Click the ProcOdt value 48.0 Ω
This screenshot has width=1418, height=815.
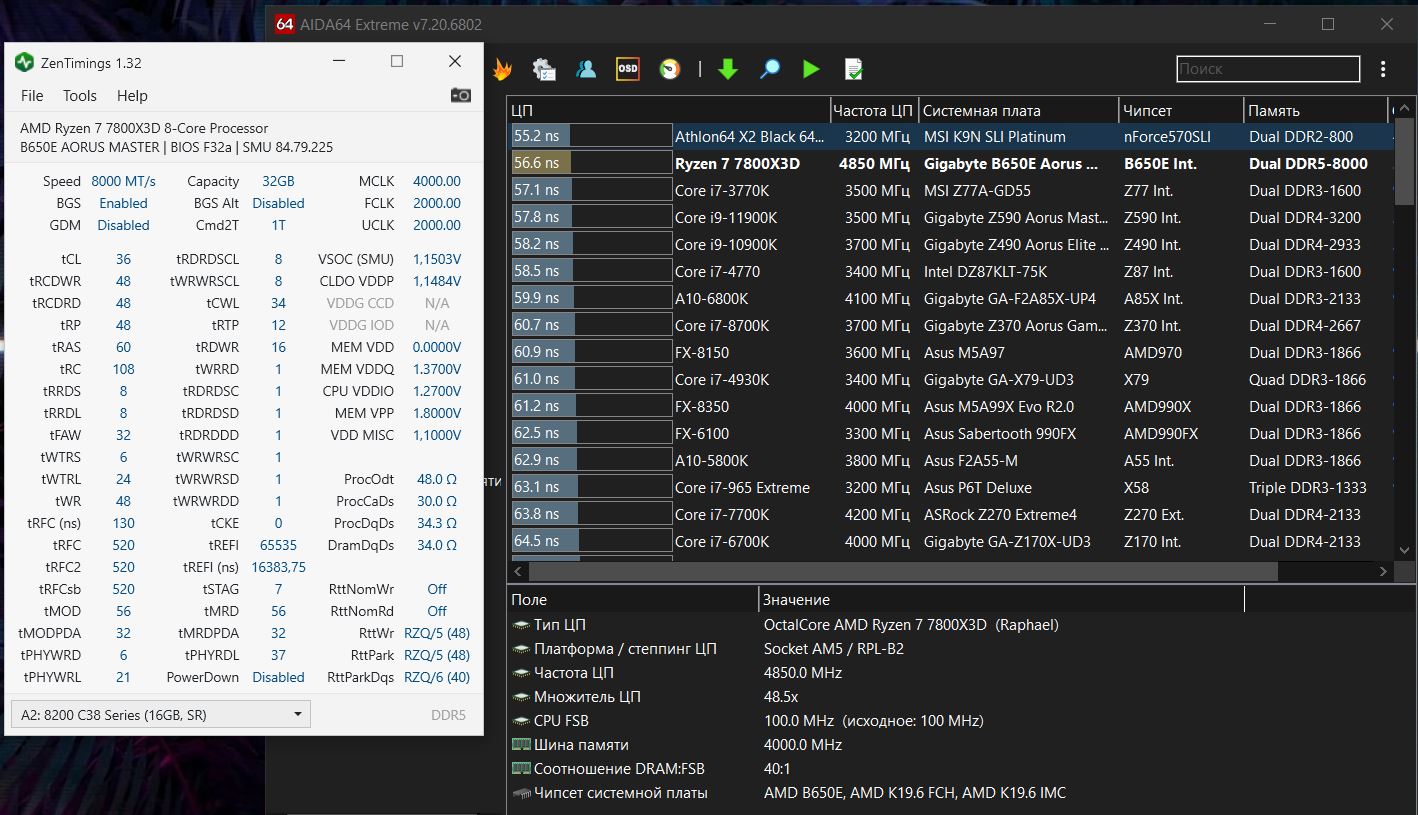pos(437,479)
